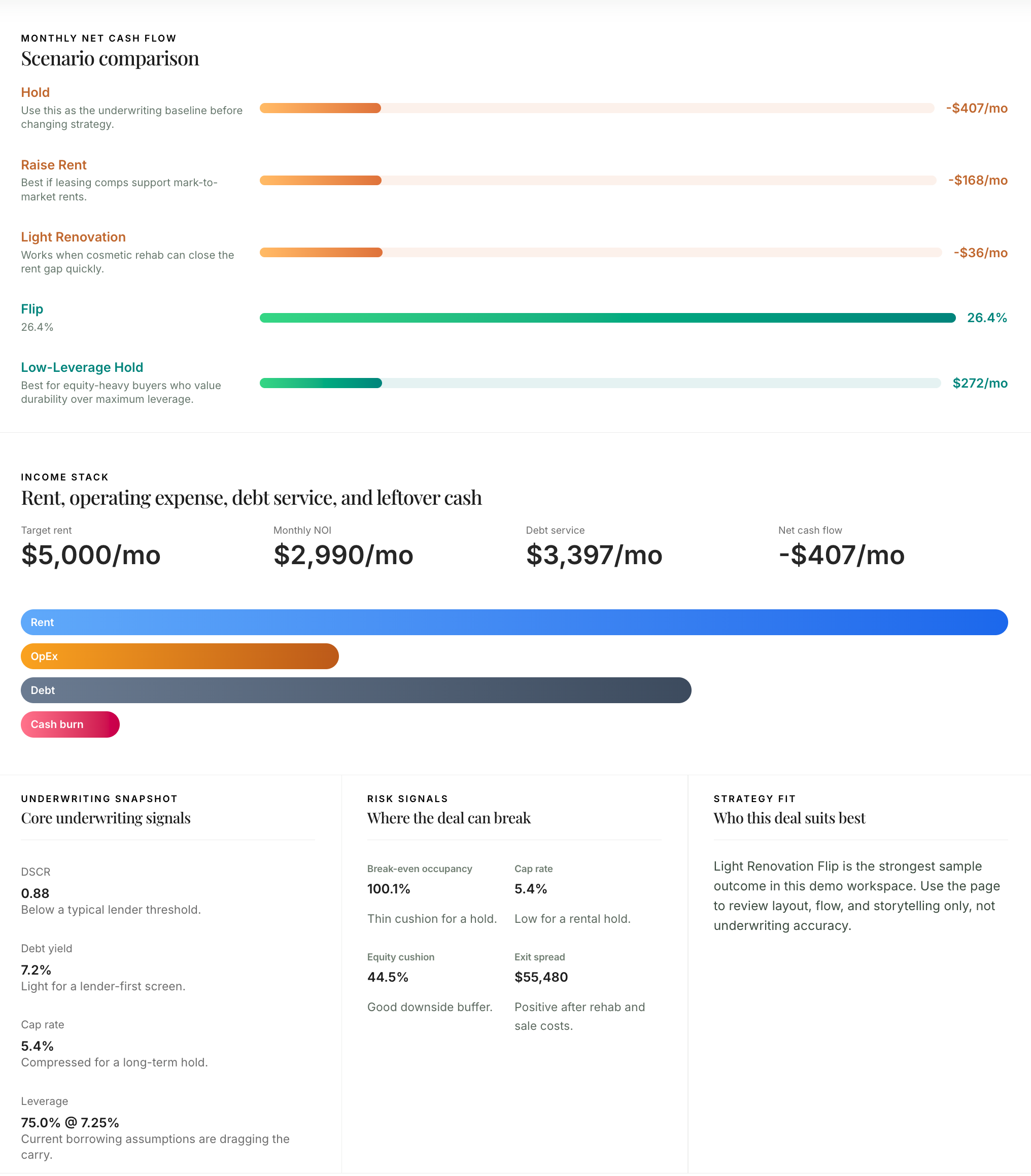Click the Risk Signals heading
The image size is (1031, 1176).
(x=449, y=817)
